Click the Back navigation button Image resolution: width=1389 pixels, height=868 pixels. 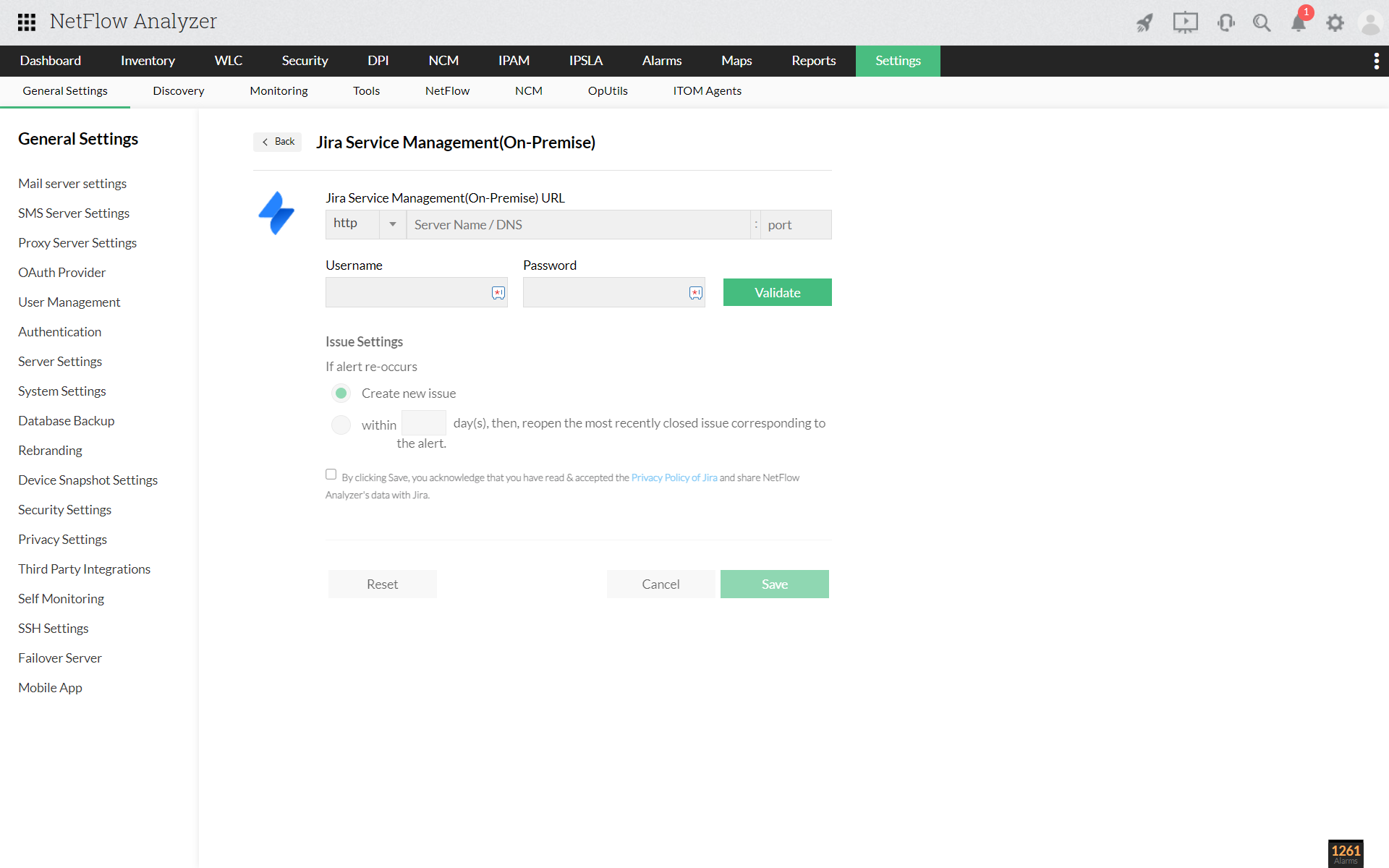tap(279, 142)
